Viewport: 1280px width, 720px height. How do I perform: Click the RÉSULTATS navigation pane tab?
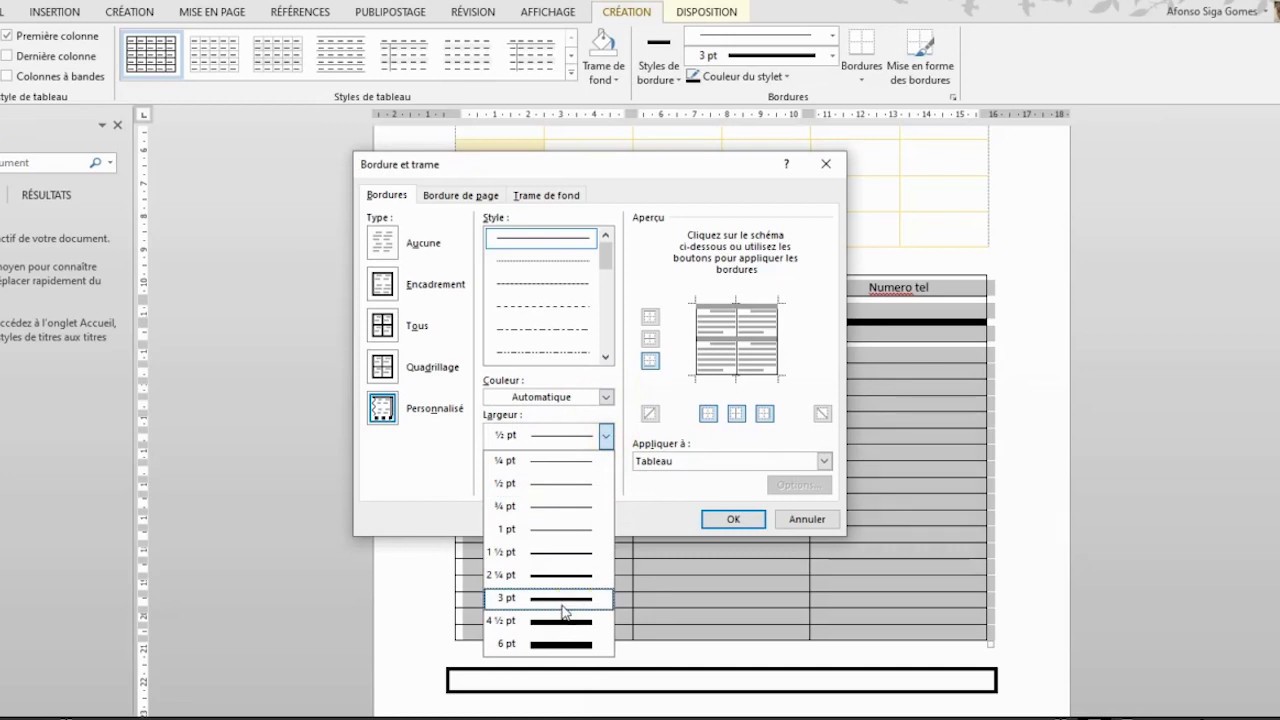tap(46, 195)
